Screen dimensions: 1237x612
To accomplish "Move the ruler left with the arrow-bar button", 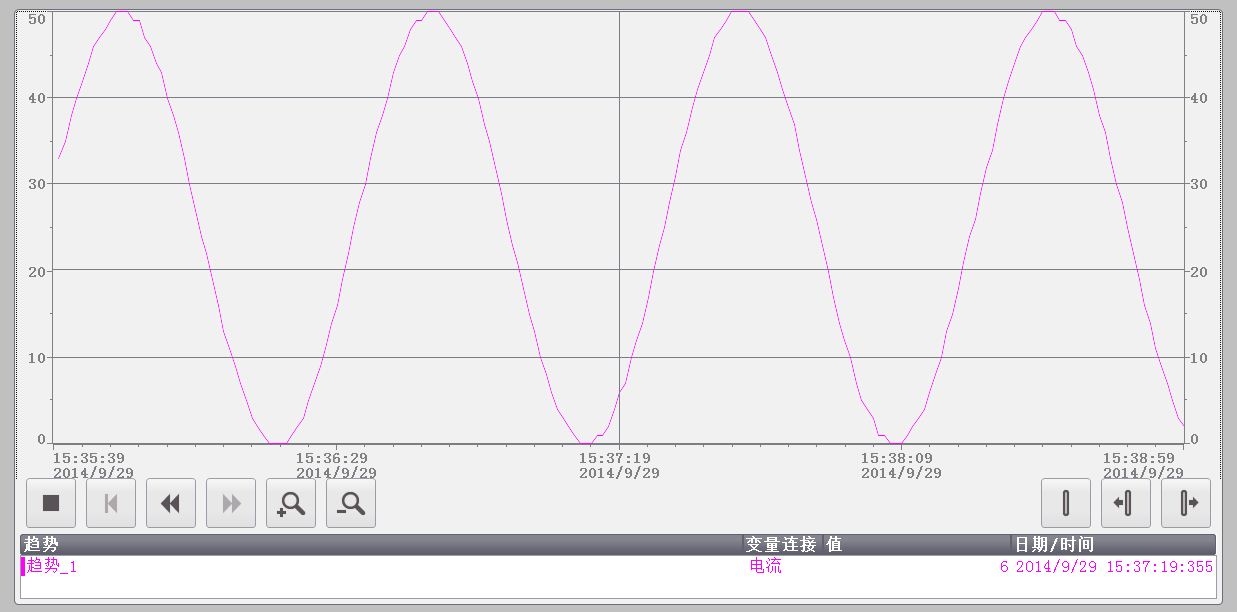I will [1126, 503].
